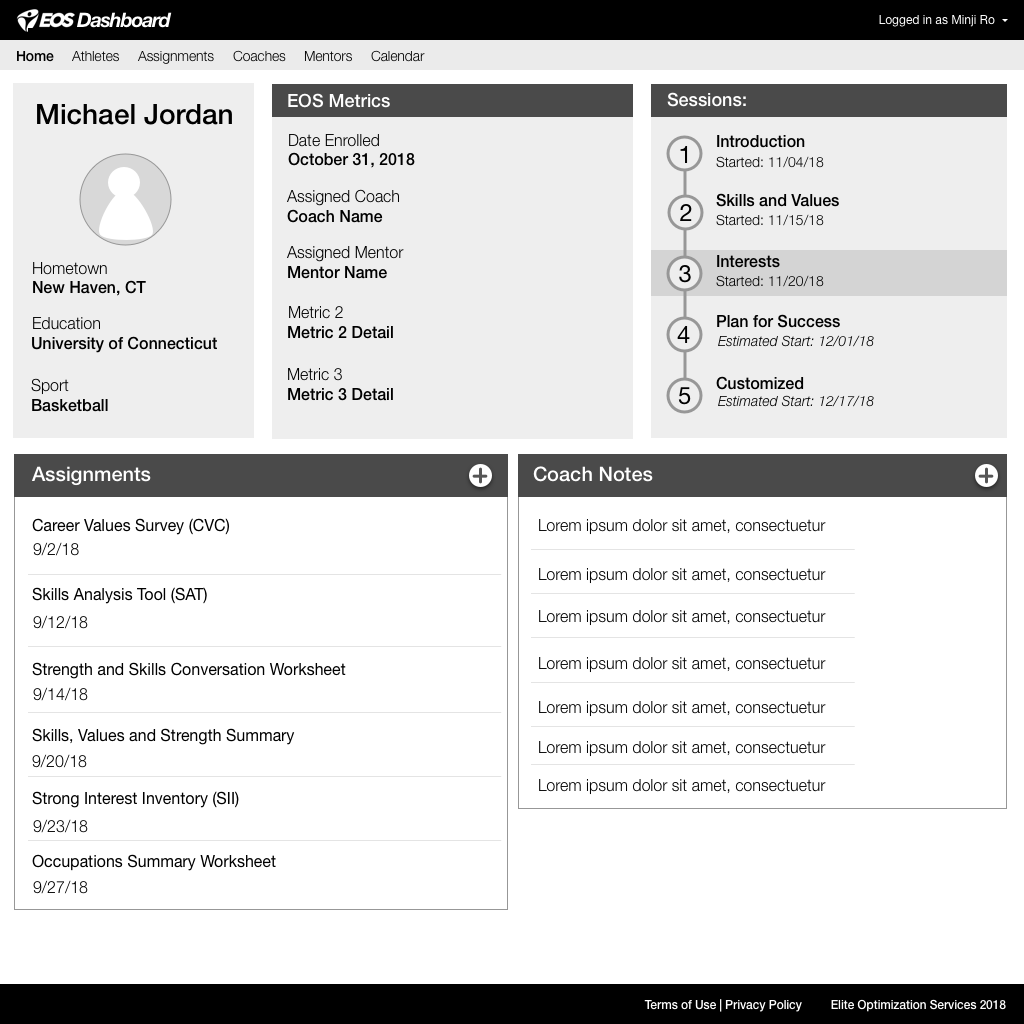Viewport: 1024px width, 1024px height.
Task: Open the Plan for Success session
Action: (778, 321)
